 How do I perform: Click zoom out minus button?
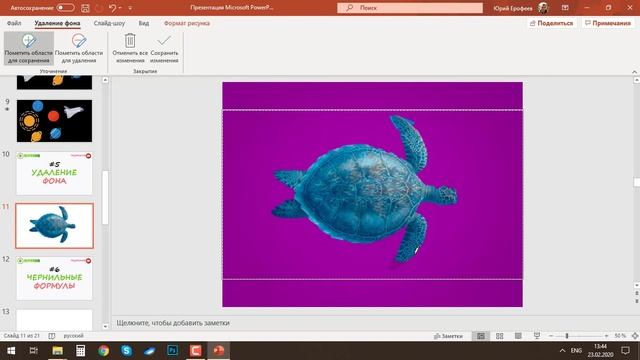[551, 336]
